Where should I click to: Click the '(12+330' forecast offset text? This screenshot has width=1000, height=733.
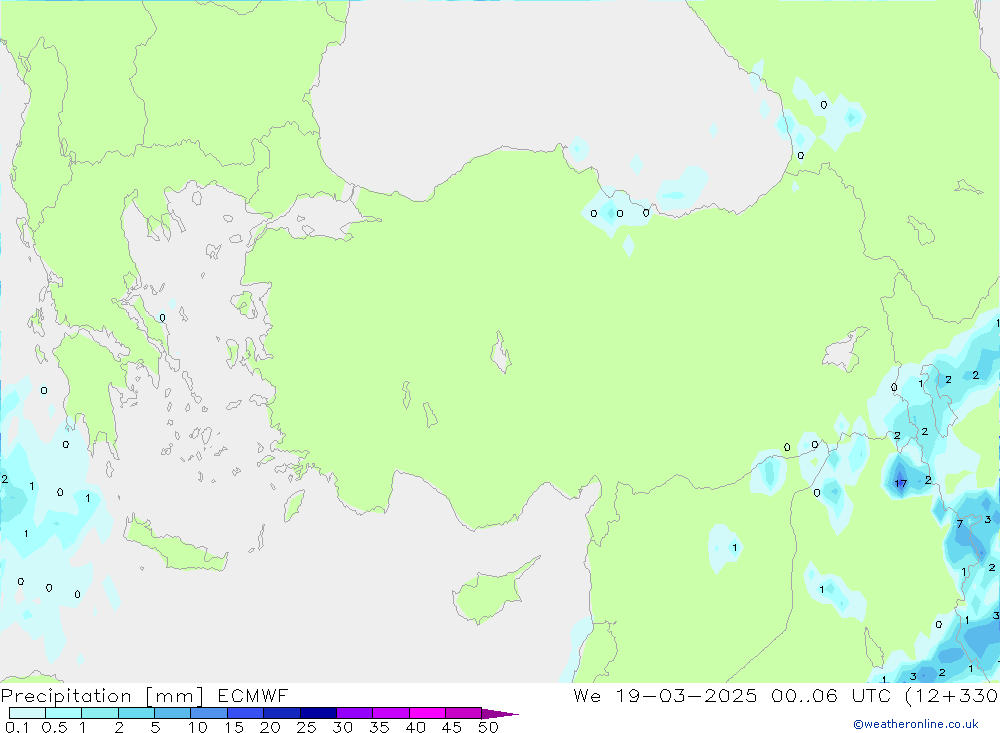[x=951, y=696]
